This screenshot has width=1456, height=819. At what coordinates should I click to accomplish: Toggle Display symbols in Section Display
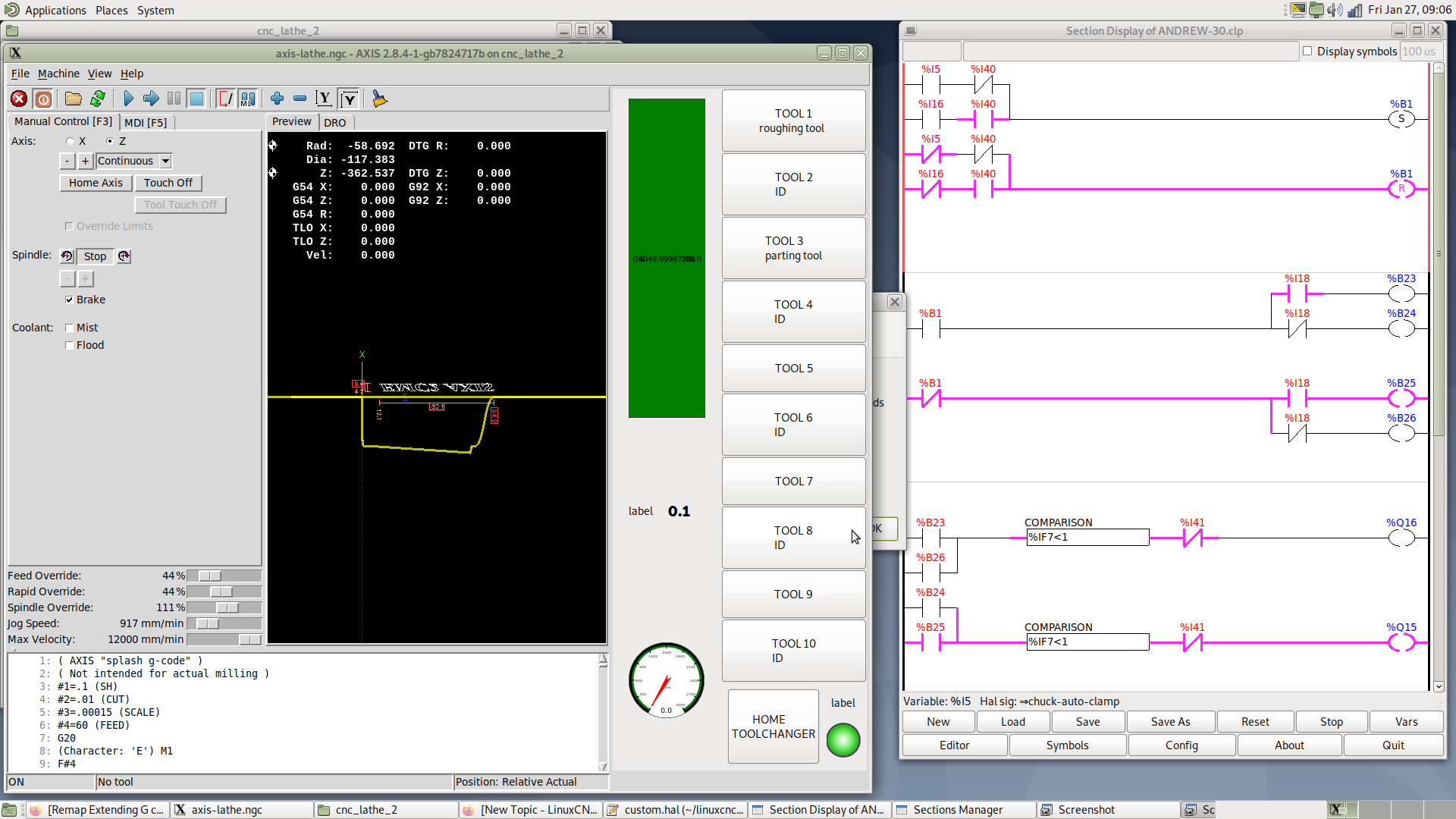1307,51
